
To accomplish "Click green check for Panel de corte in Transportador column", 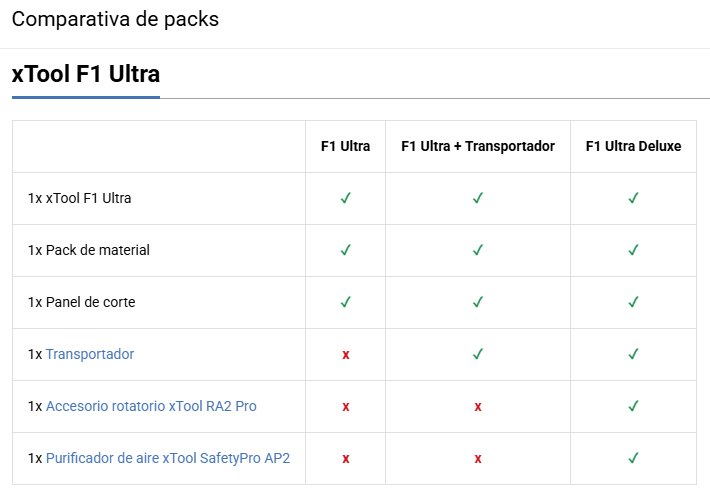I will [x=478, y=302].
